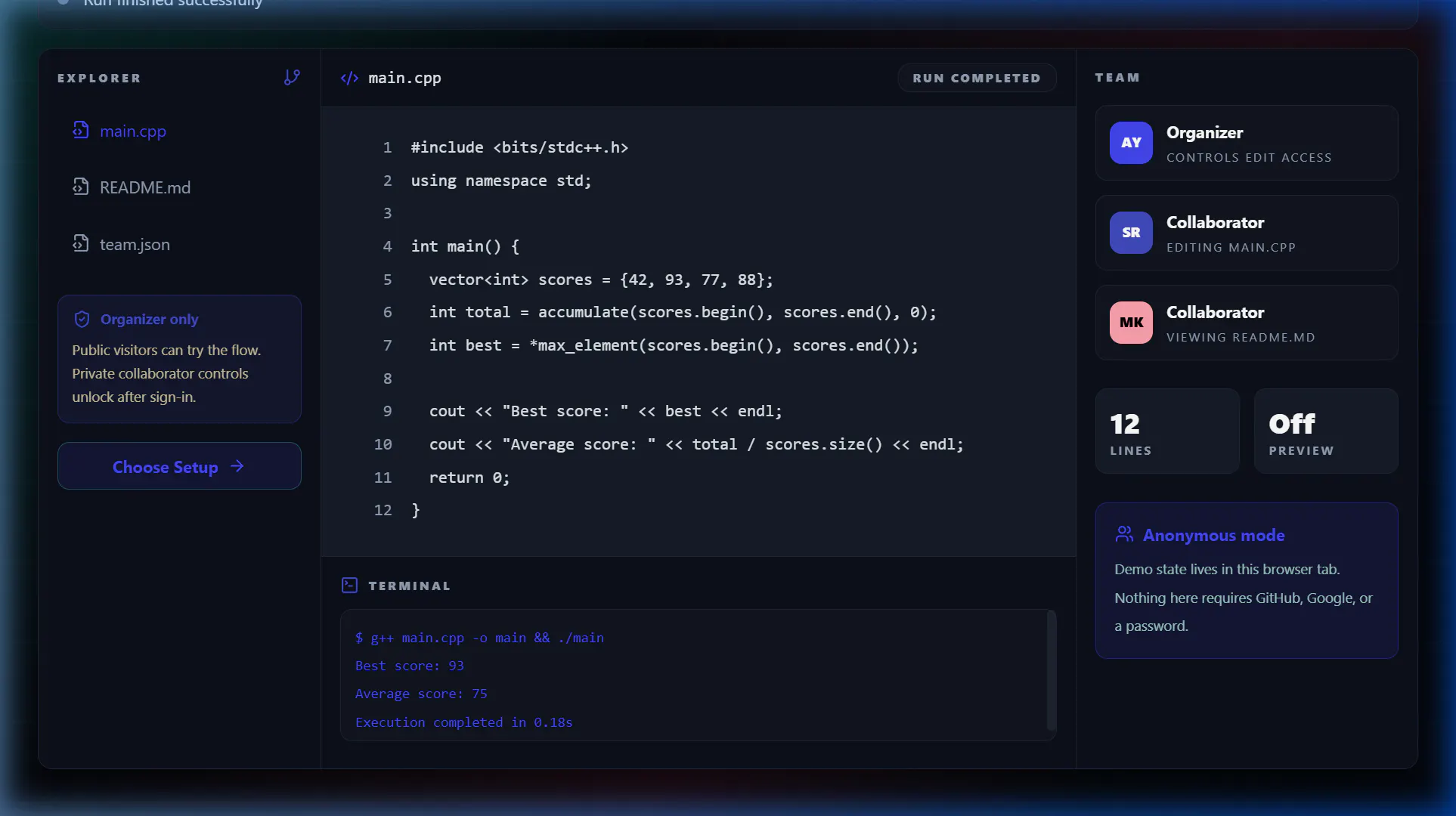Select the Collaborator viewing README.md card
Viewport: 1456px width, 816px height.
tap(1246, 323)
